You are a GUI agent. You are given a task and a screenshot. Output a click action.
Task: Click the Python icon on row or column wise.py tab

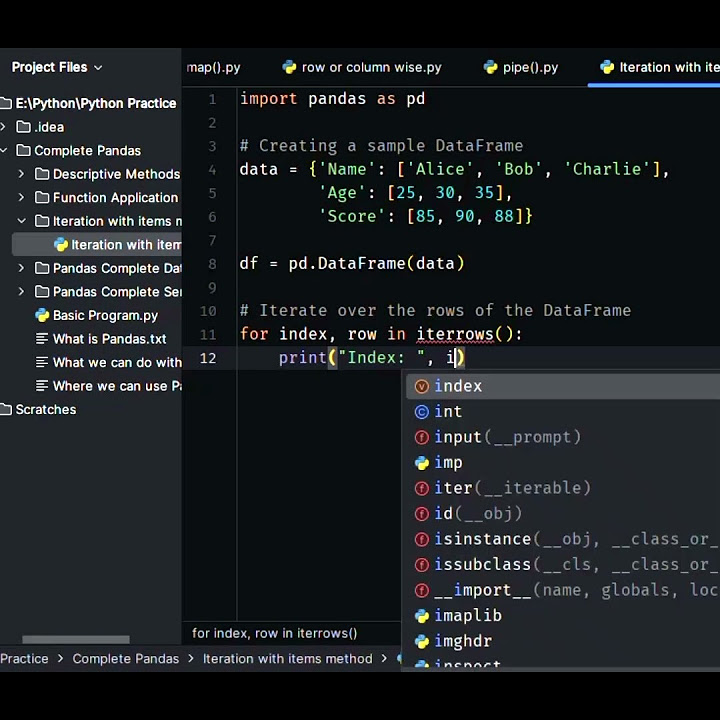[289, 68]
